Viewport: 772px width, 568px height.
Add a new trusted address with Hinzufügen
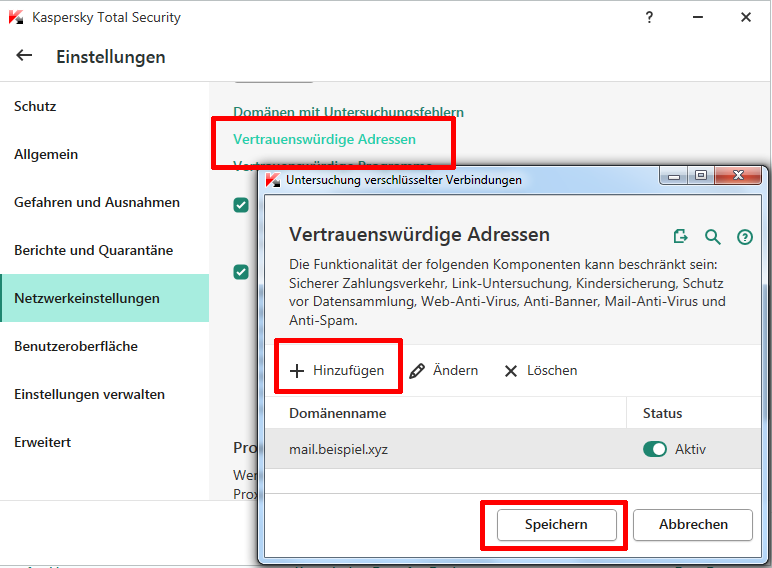coord(337,371)
